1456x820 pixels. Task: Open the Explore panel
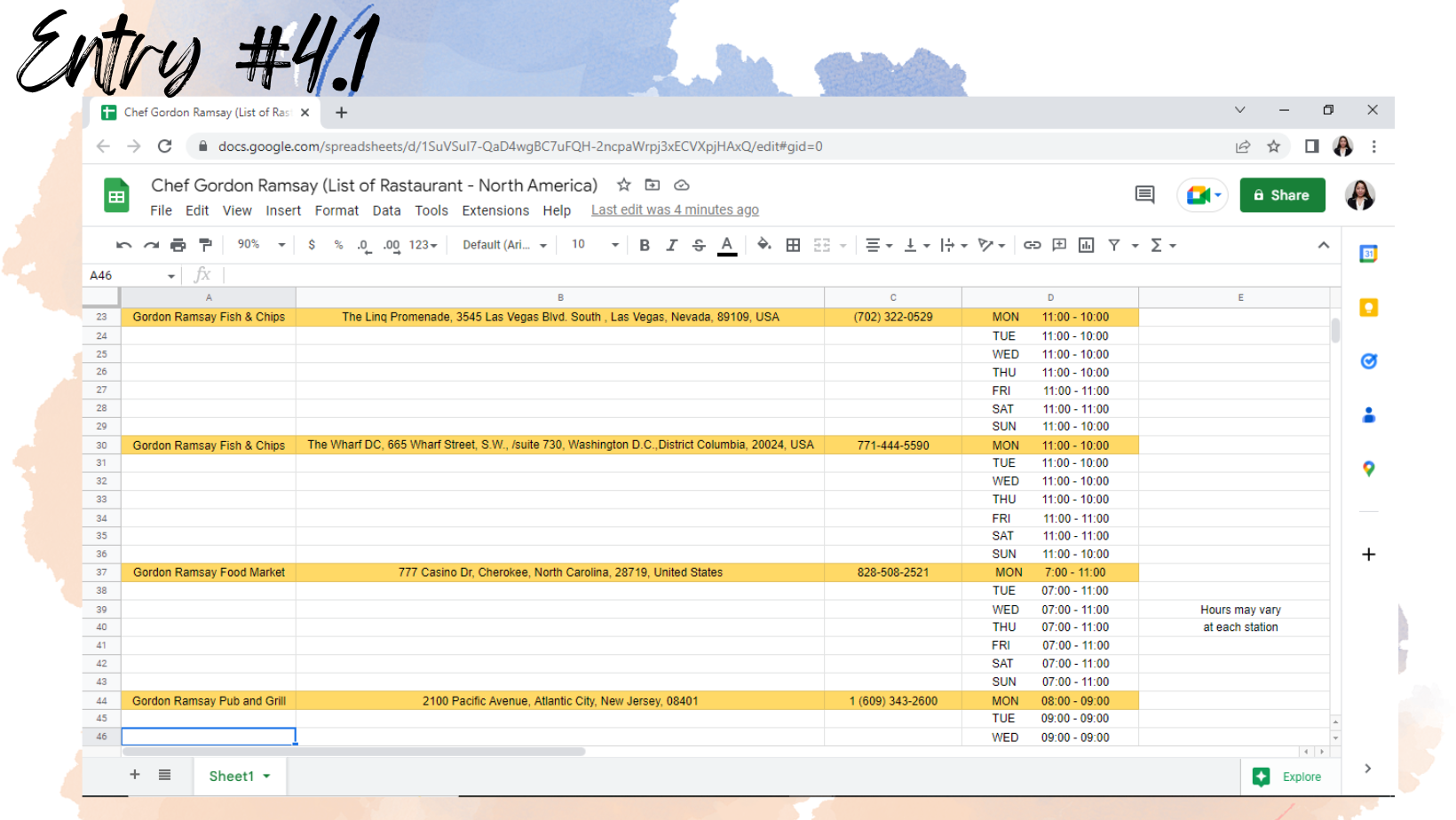point(1286,777)
